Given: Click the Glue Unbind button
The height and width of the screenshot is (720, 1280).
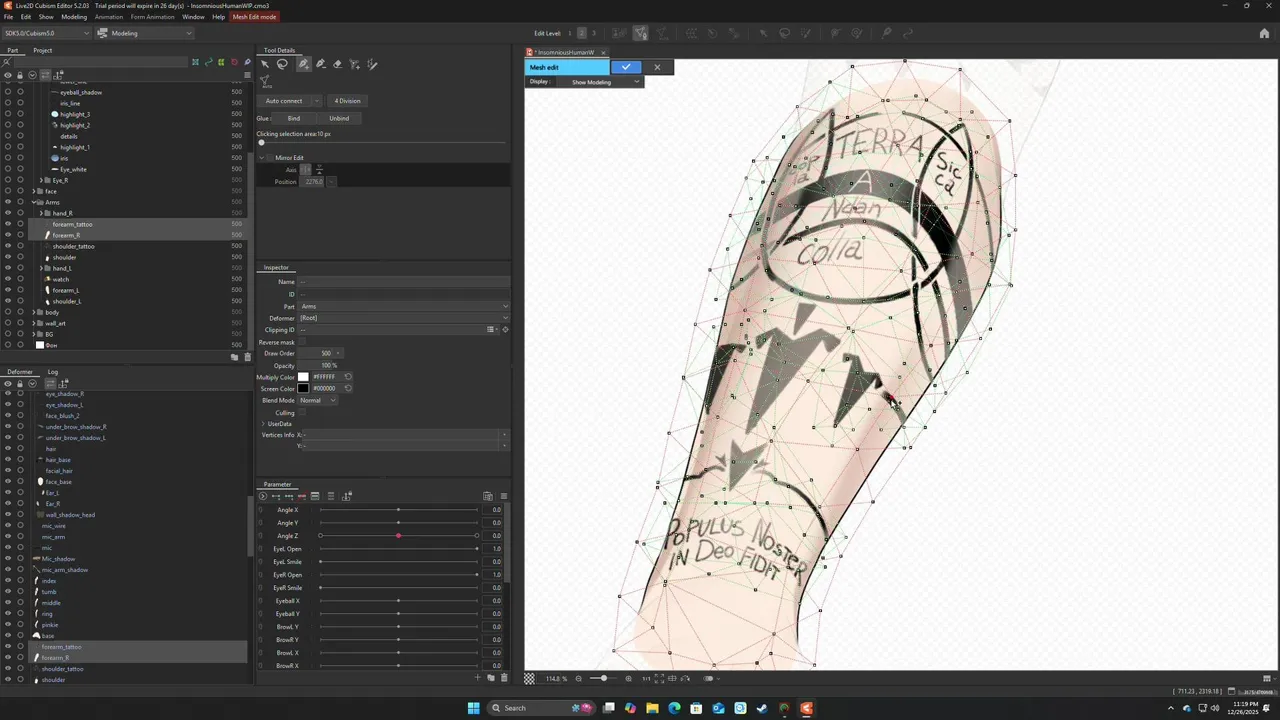Looking at the screenshot, I should click(x=339, y=118).
